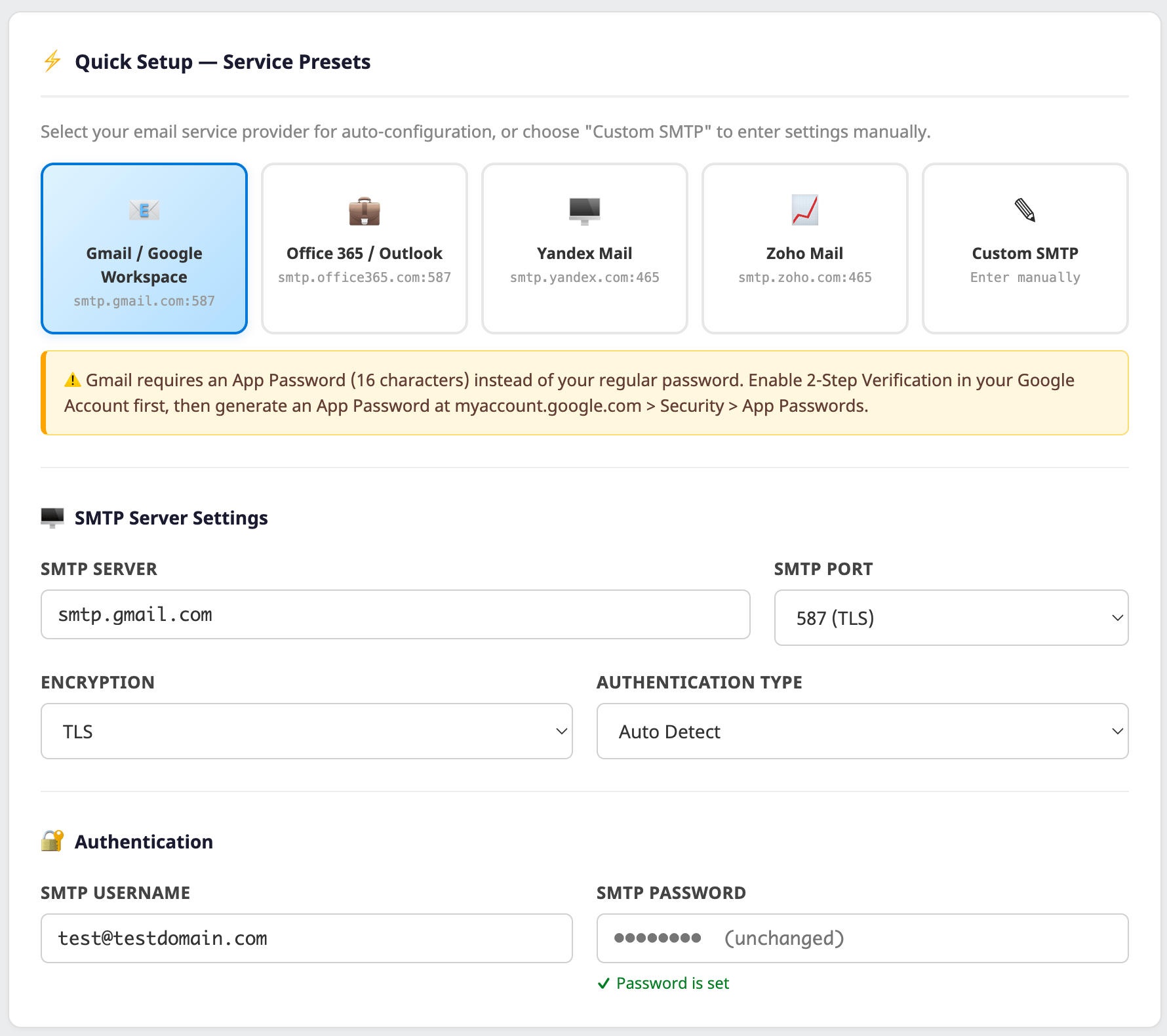Click the Office 365 briefcase icon
The image size is (1167, 1036).
click(x=365, y=210)
